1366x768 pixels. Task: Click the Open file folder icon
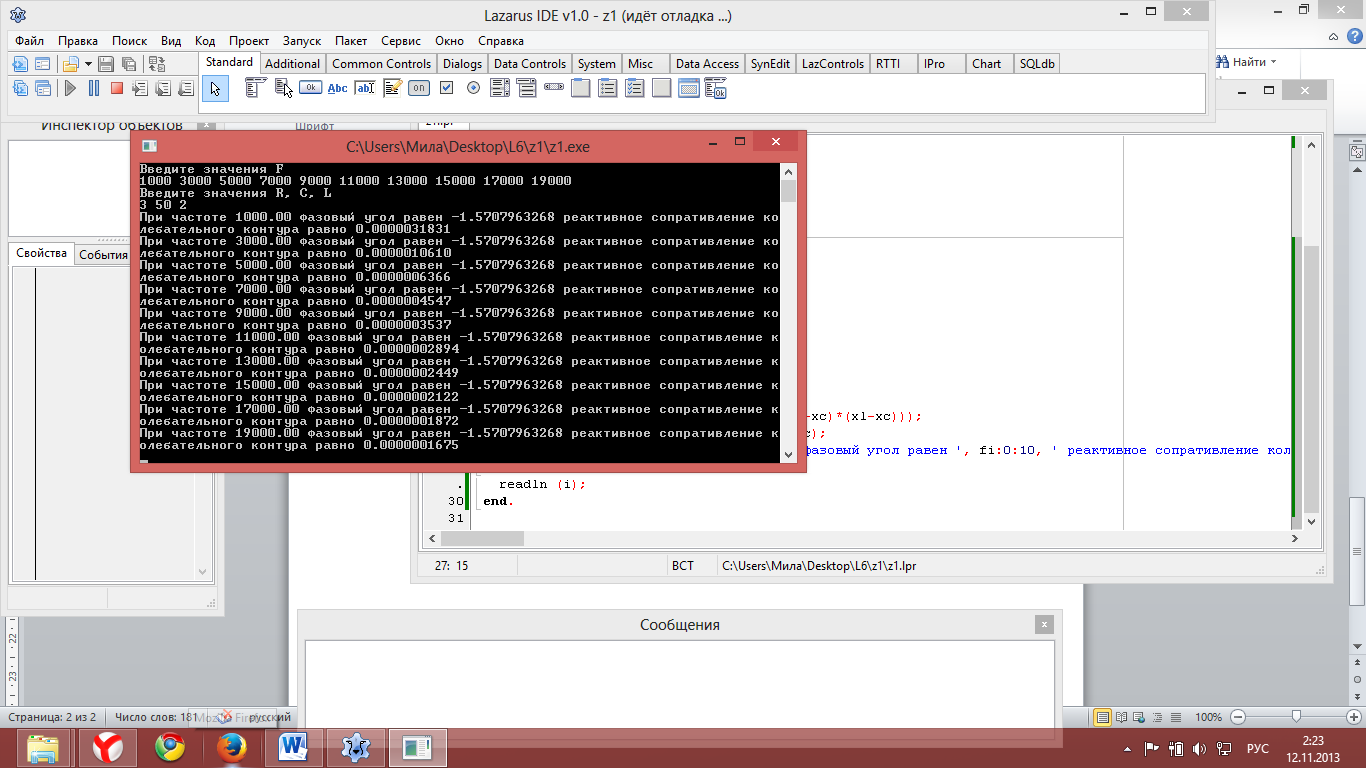(70, 64)
